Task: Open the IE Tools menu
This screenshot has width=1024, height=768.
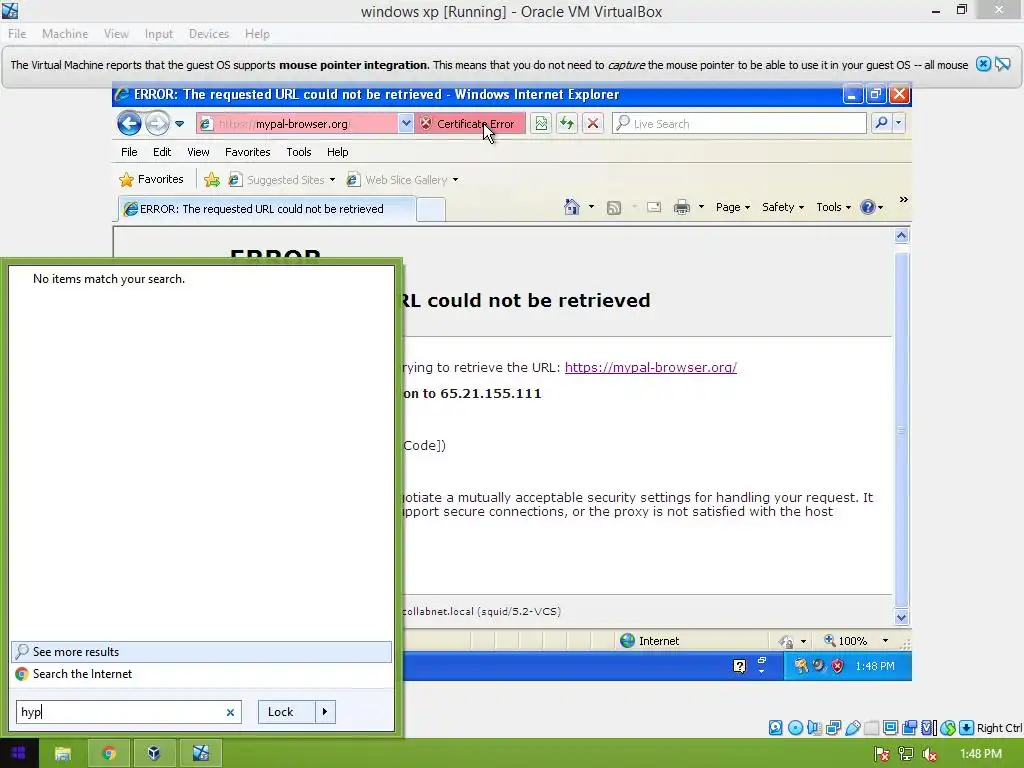Action: click(x=298, y=152)
